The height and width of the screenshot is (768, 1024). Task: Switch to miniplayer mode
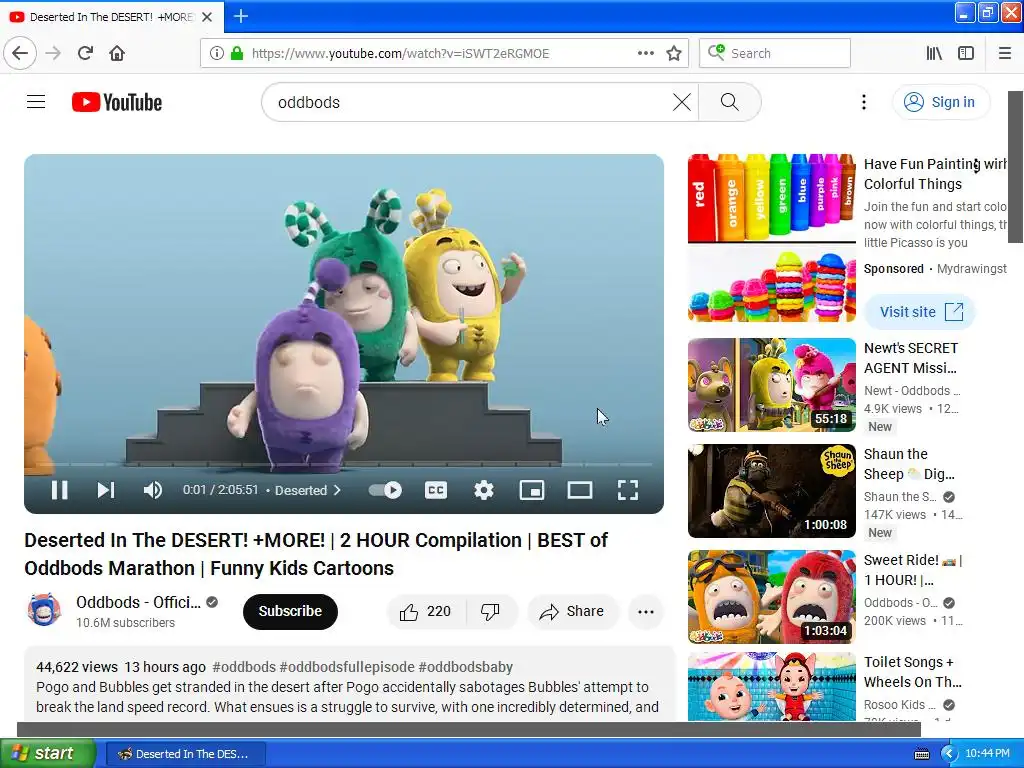click(x=532, y=490)
